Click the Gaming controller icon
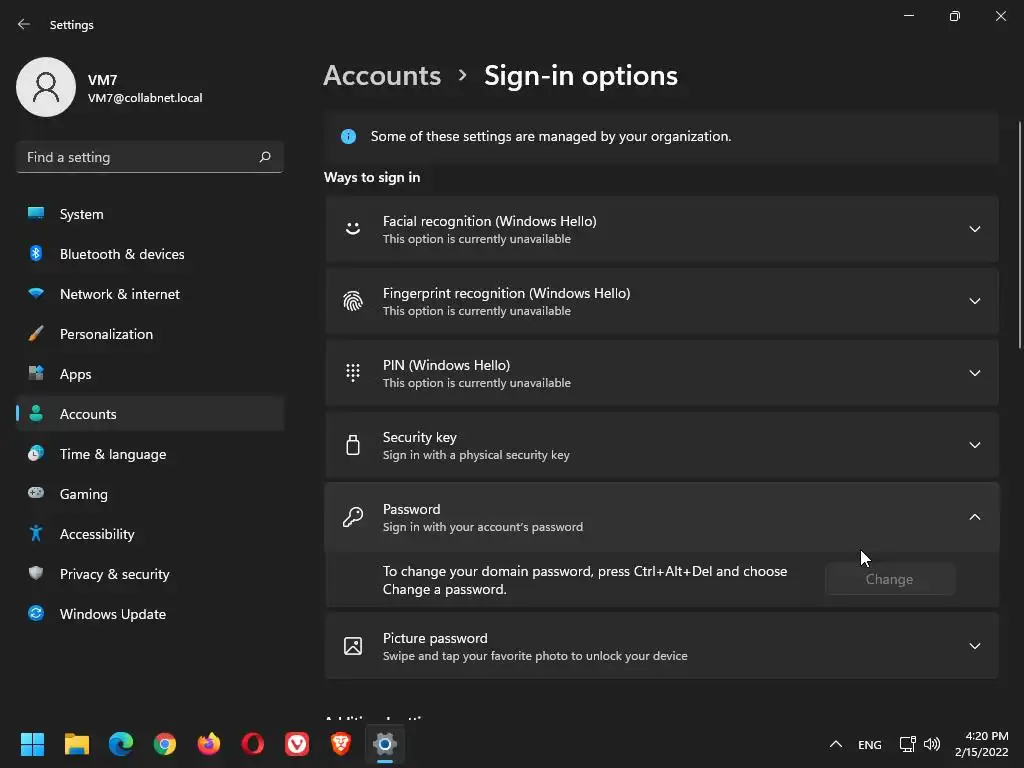Image resolution: width=1024 pixels, height=768 pixels. 36,493
